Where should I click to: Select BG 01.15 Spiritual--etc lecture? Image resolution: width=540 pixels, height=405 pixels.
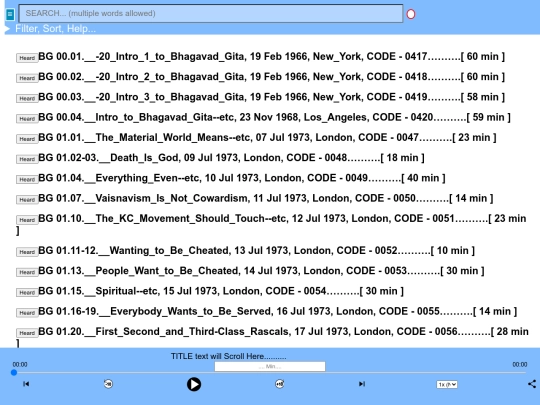click(x=221, y=291)
